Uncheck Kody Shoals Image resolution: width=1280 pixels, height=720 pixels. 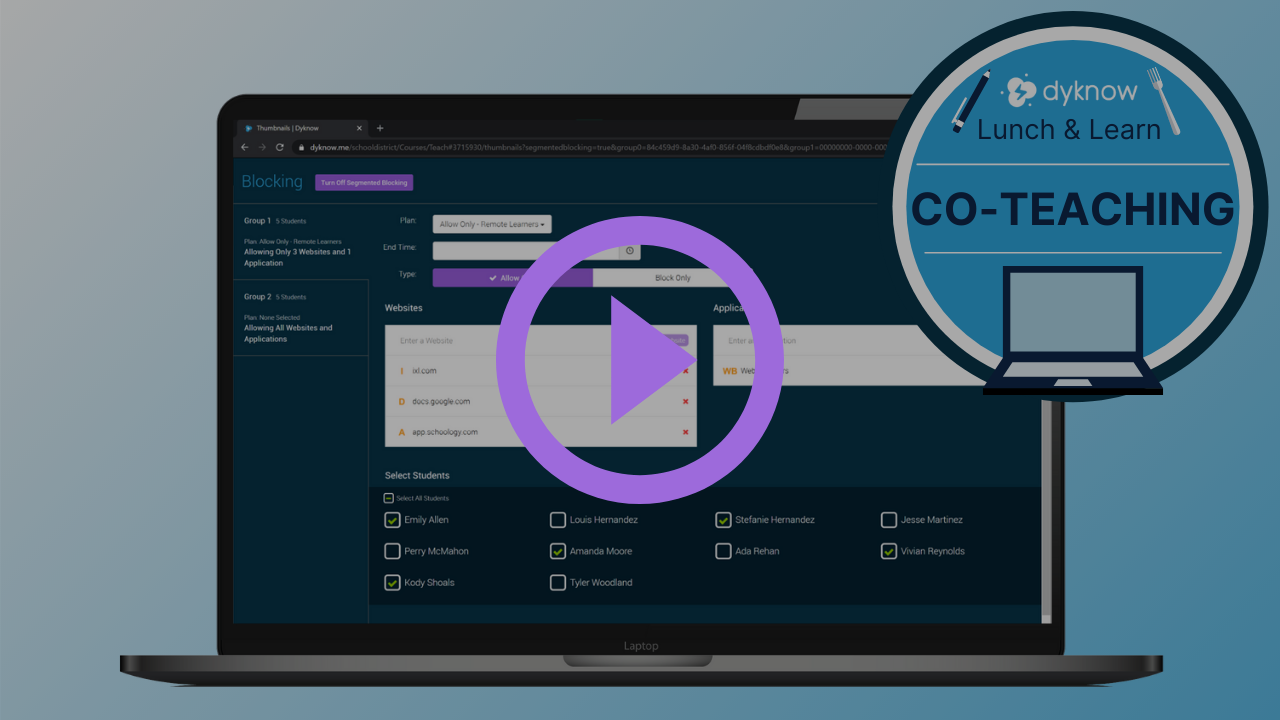392,582
